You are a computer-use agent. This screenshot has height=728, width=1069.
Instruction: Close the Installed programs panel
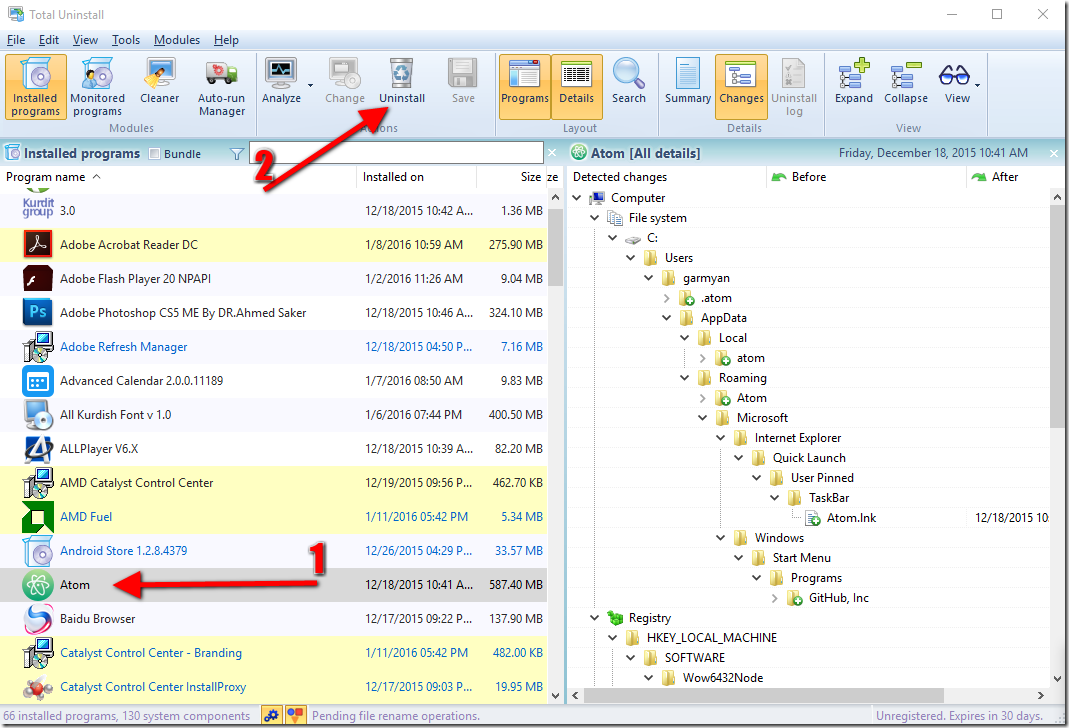click(x=552, y=153)
